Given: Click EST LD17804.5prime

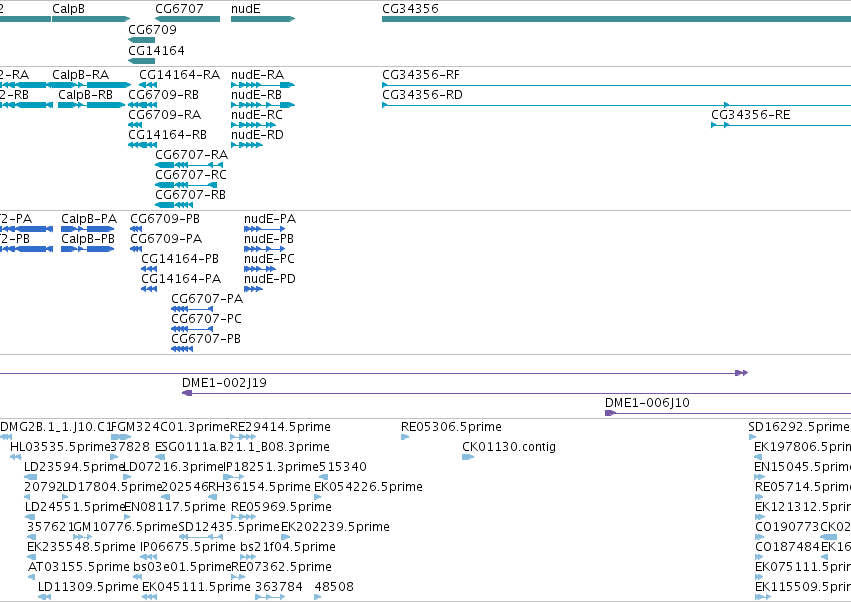Looking at the screenshot, I should 65,497.
